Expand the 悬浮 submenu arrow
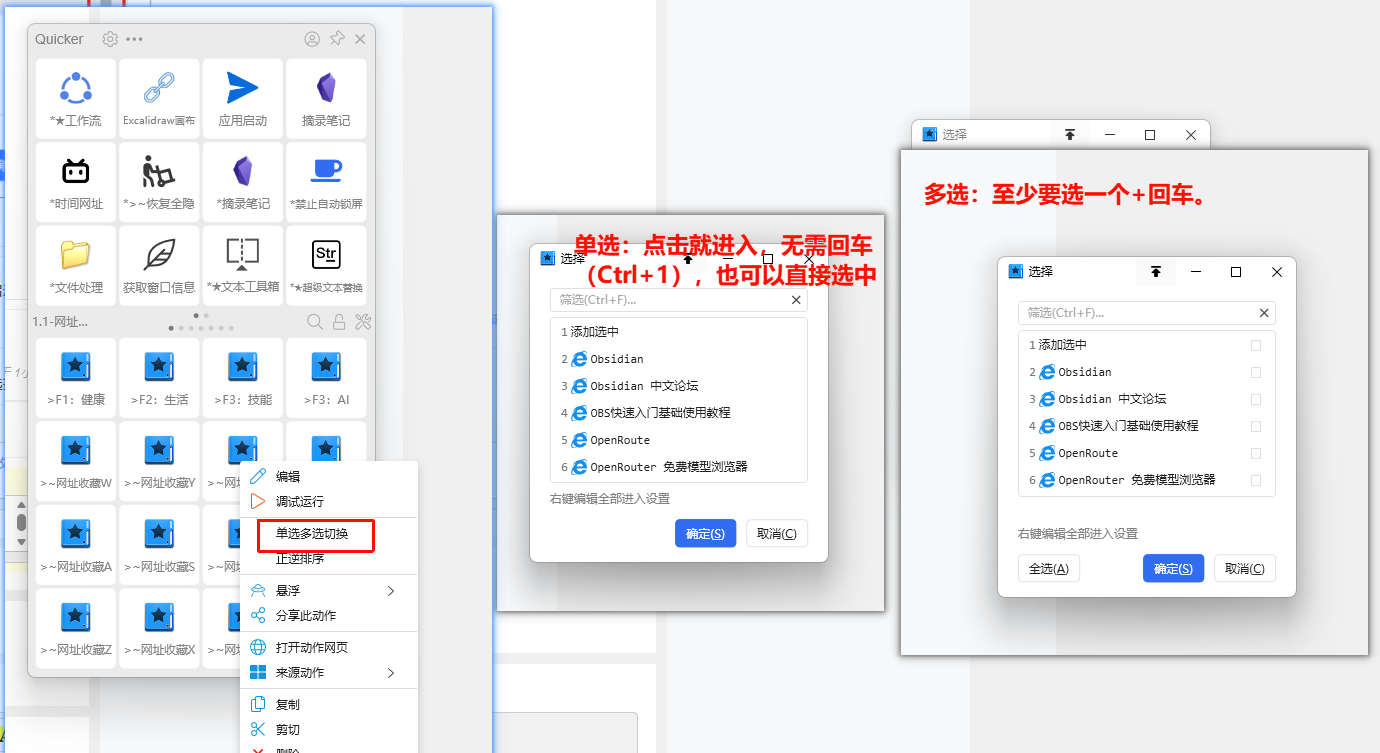The width and height of the screenshot is (1380, 753). pyautogui.click(x=391, y=591)
